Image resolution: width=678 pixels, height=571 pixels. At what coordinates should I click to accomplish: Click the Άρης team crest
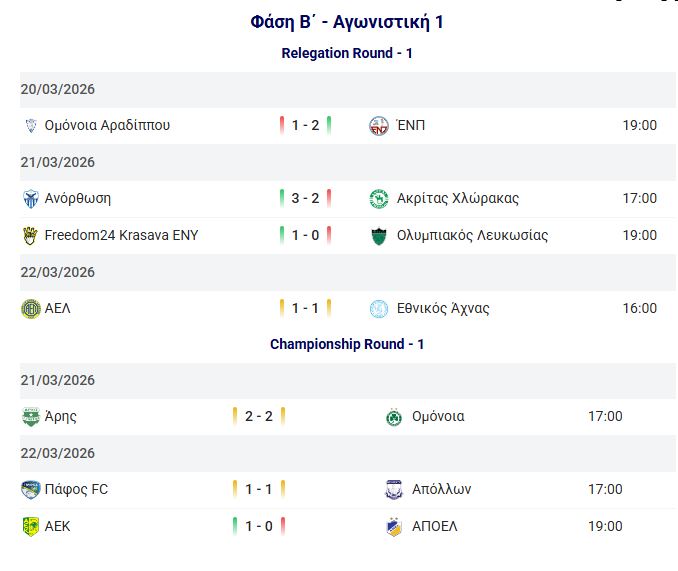coord(31,417)
